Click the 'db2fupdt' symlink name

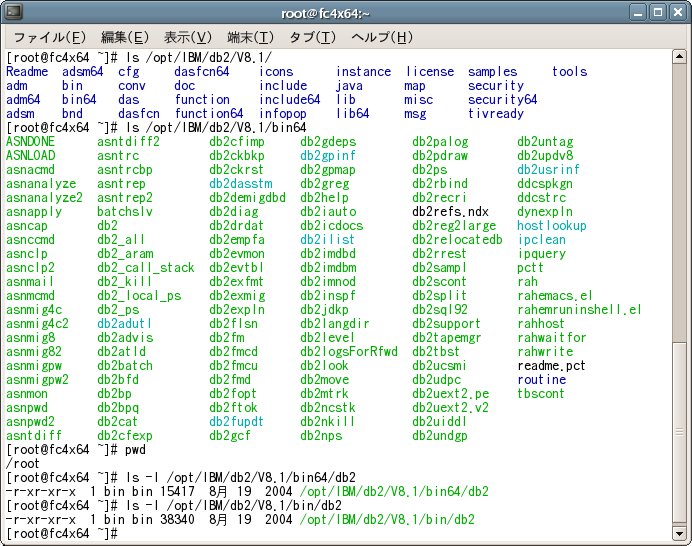(236, 422)
